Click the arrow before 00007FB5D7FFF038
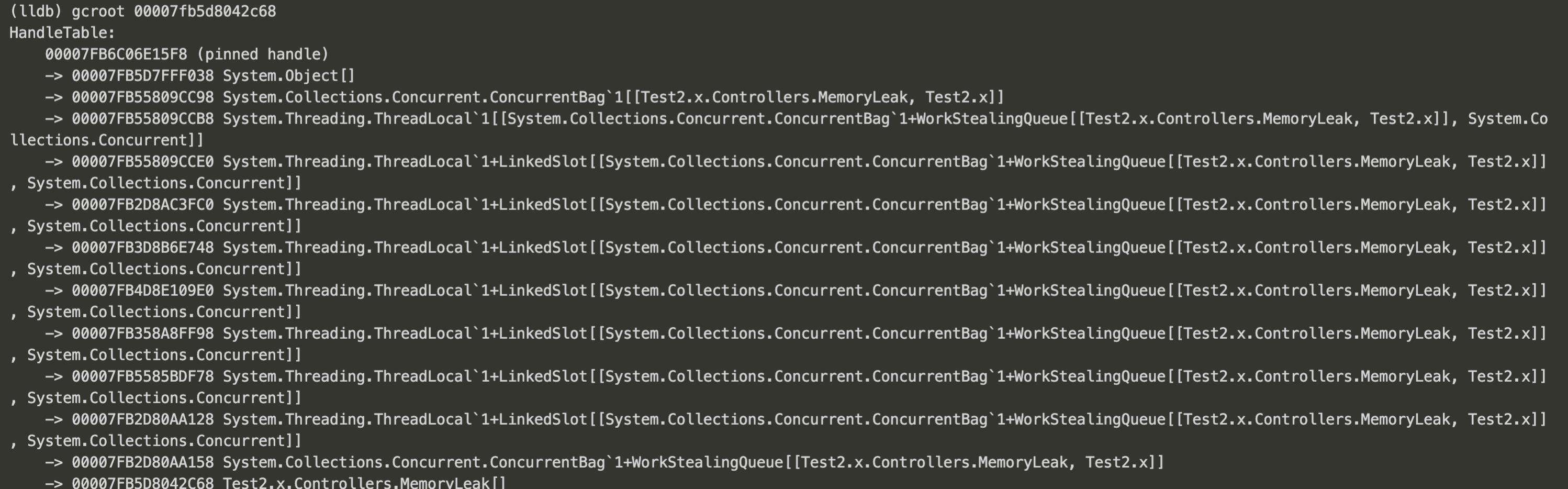This screenshot has height=489, width=1568. pyautogui.click(x=53, y=76)
